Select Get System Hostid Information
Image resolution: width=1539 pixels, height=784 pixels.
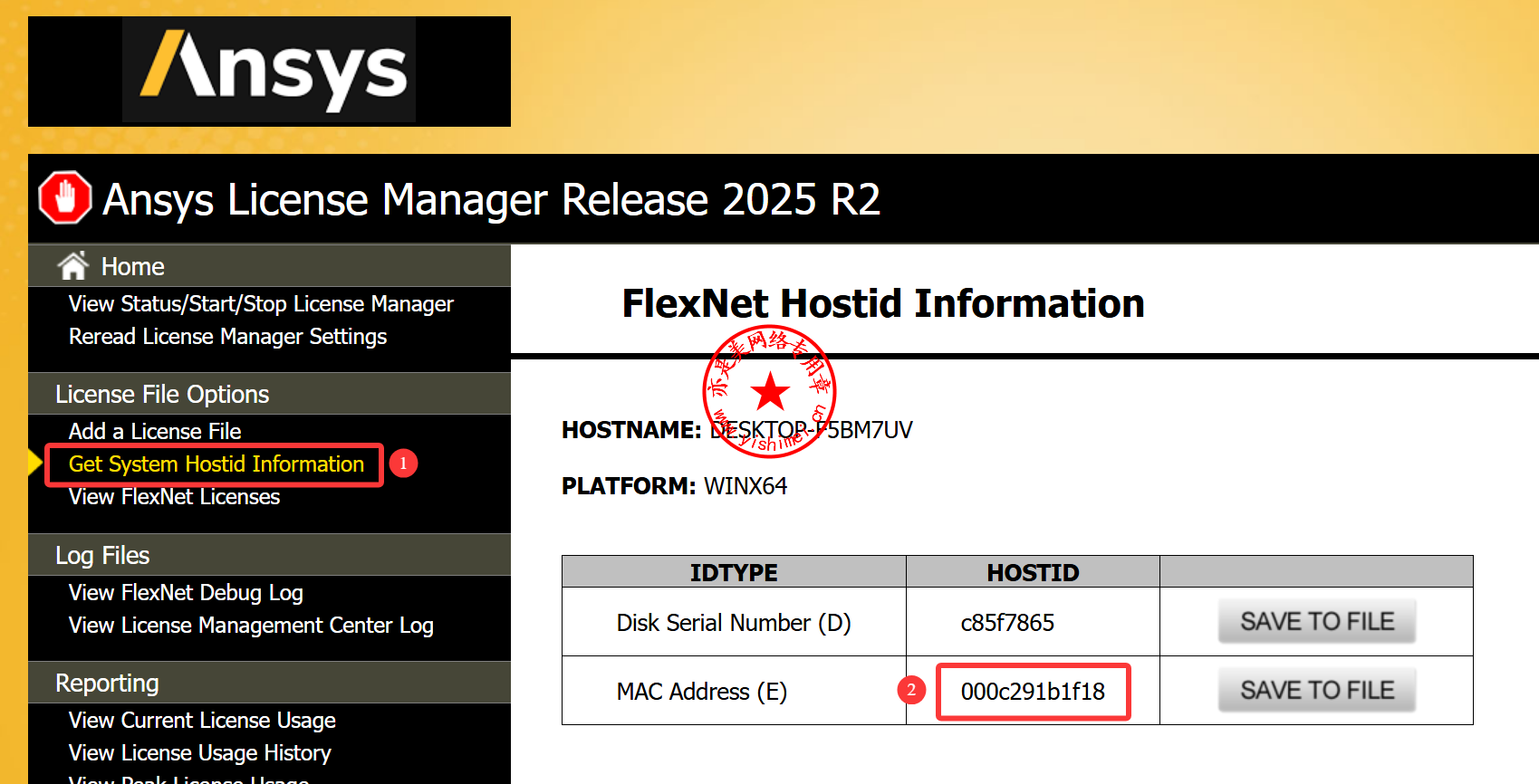(216, 464)
